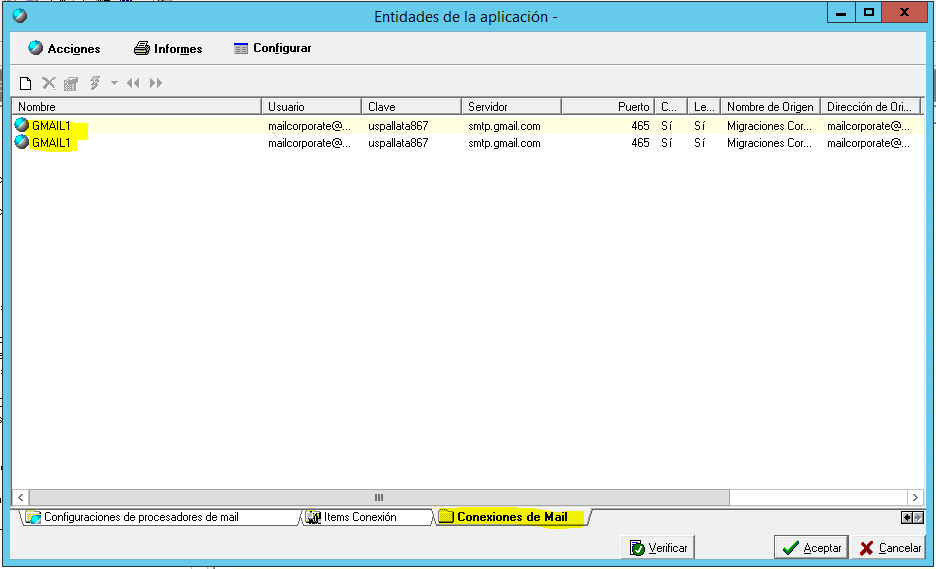The image size is (936, 569).
Task: Click the Verificar button
Action: click(x=658, y=548)
